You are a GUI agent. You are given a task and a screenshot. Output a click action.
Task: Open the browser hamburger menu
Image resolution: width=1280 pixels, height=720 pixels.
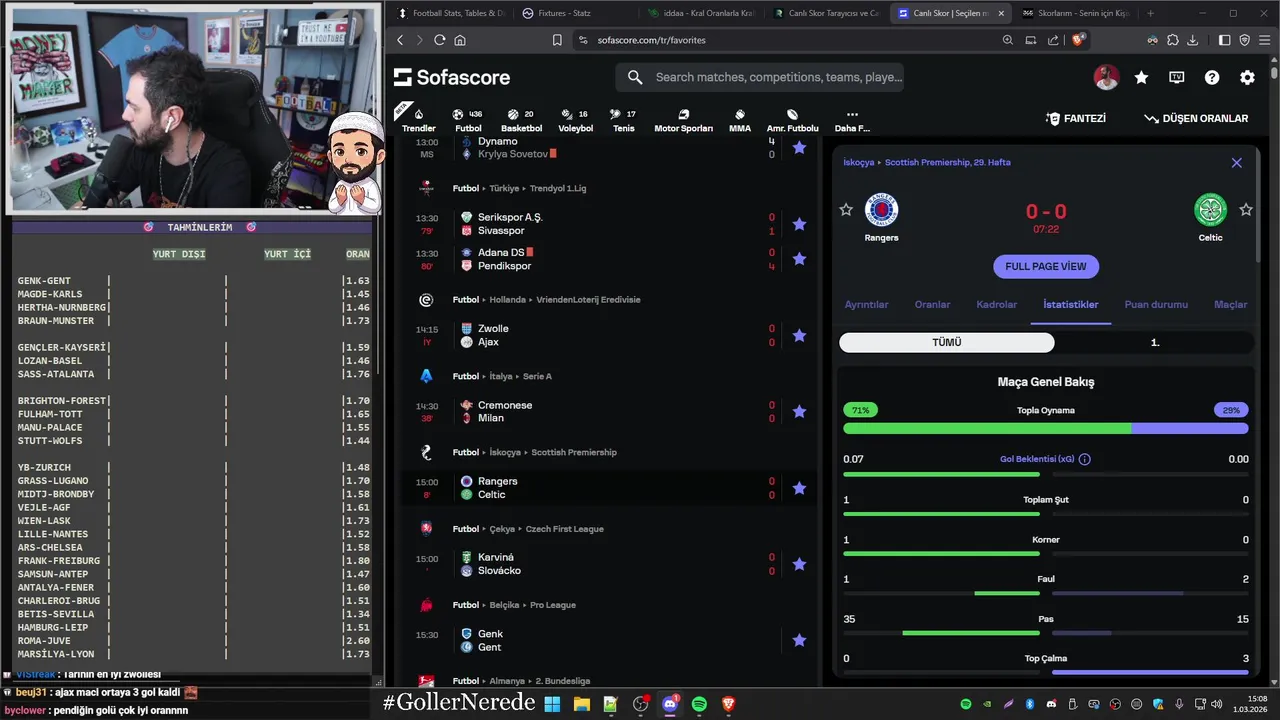pos(1264,40)
